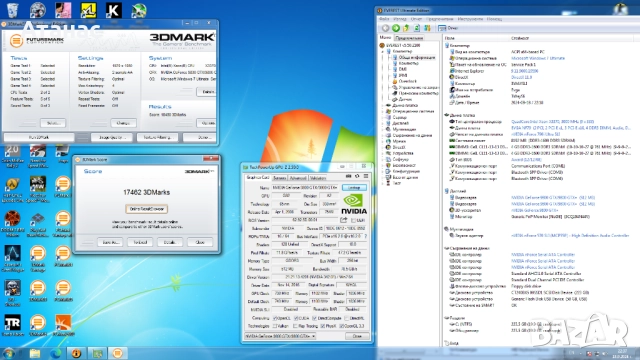Toggle the CUDA checkbox in GPU-Z
This screenshot has height=360, width=640.
click(x=296, y=318)
